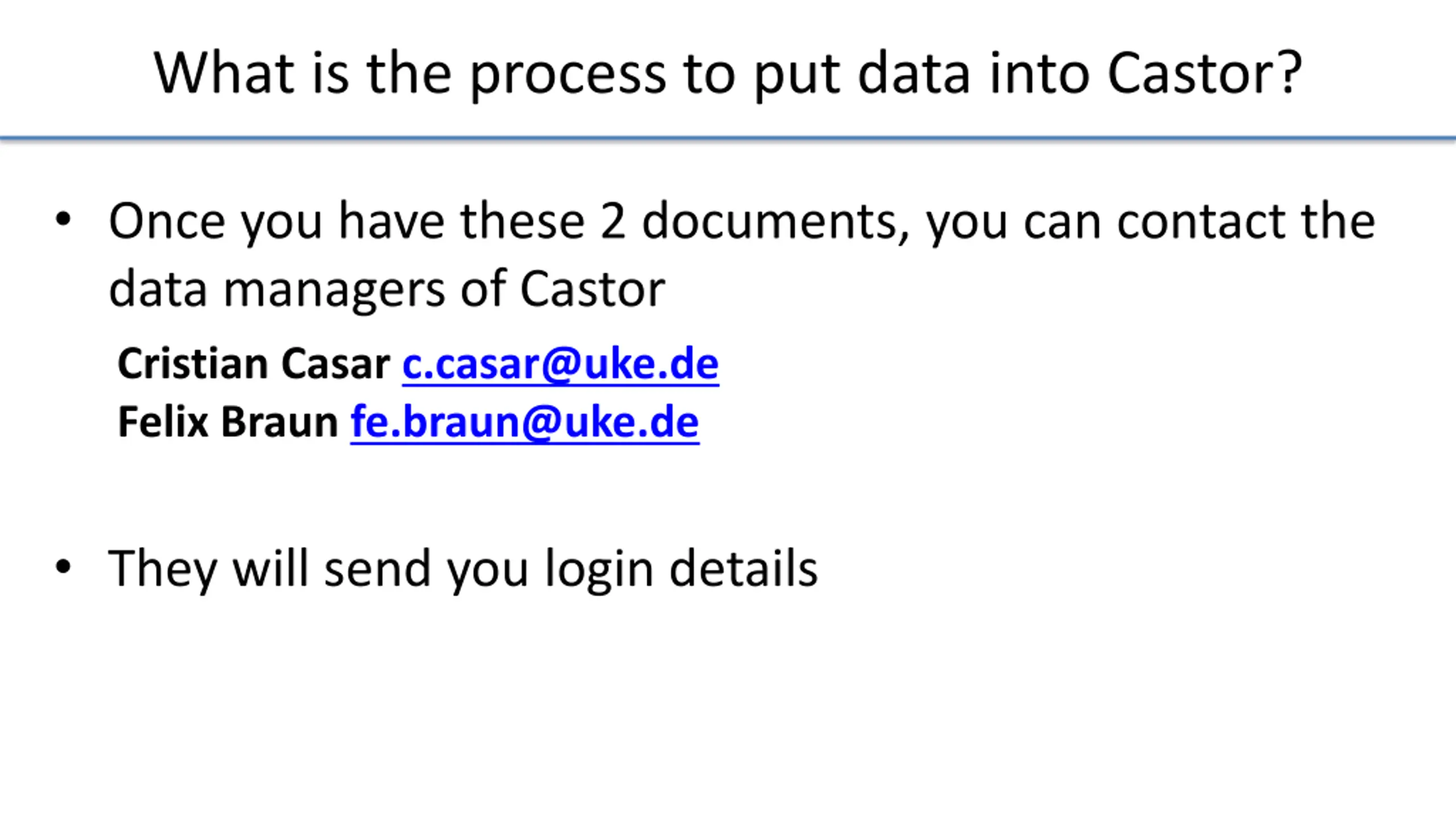Open the c.casar@uke.de email link
The width and height of the screenshot is (1456, 819).
(560, 364)
